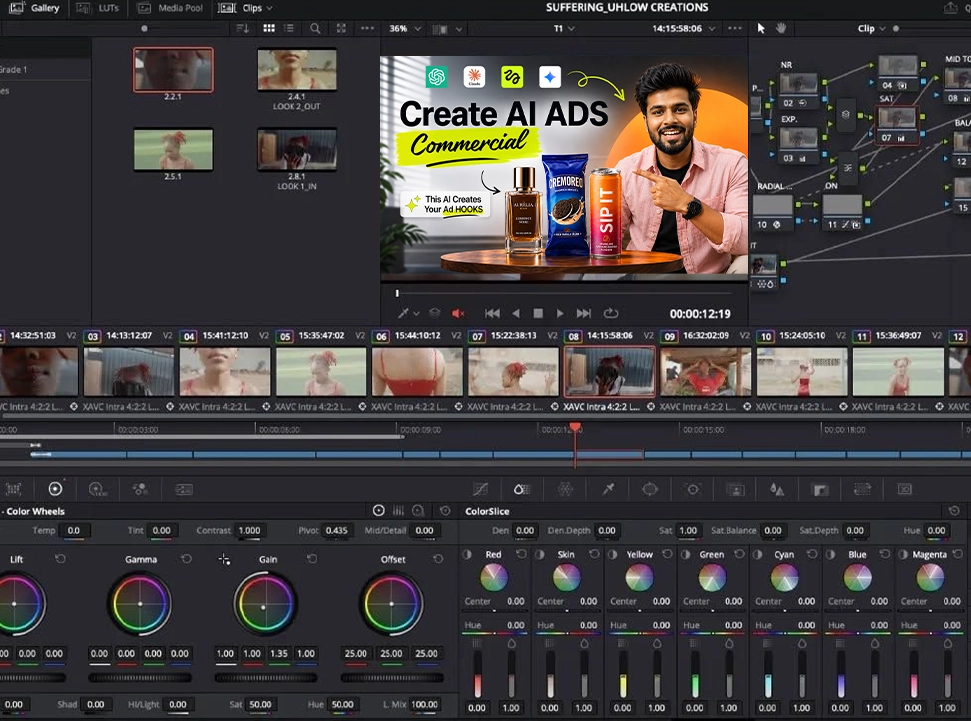Open the Sizing palette
The height and width of the screenshot is (721, 971).
tap(863, 489)
